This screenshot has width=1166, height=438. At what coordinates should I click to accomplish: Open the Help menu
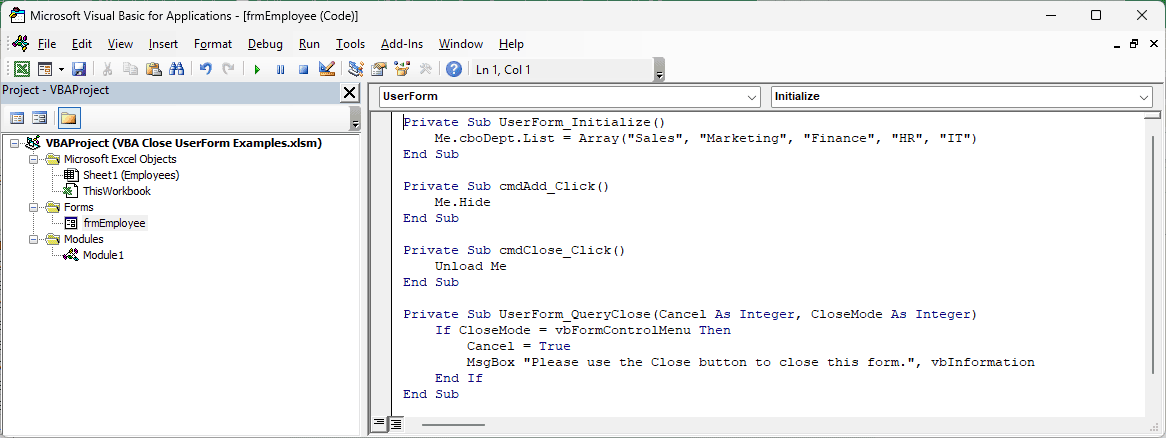point(512,44)
